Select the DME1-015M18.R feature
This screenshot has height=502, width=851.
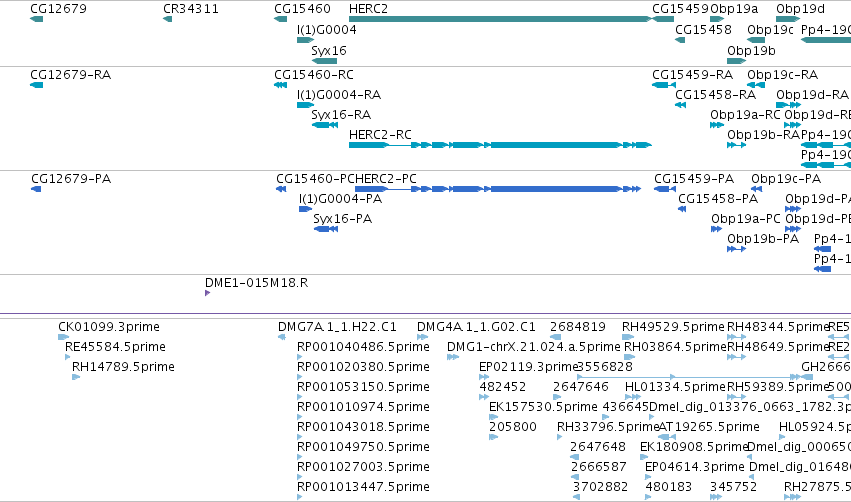pos(256,283)
